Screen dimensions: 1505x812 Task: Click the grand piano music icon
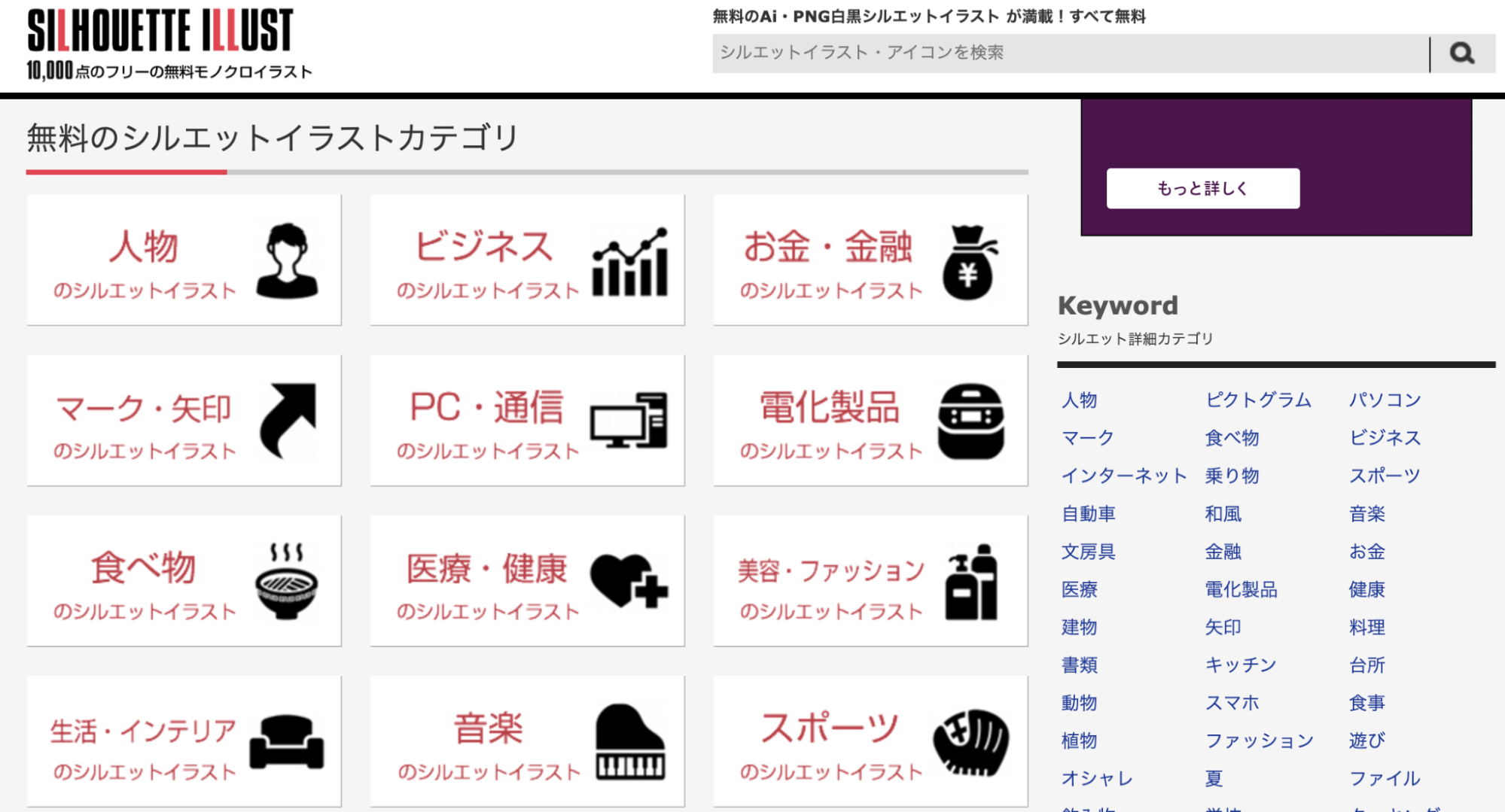pos(630,741)
